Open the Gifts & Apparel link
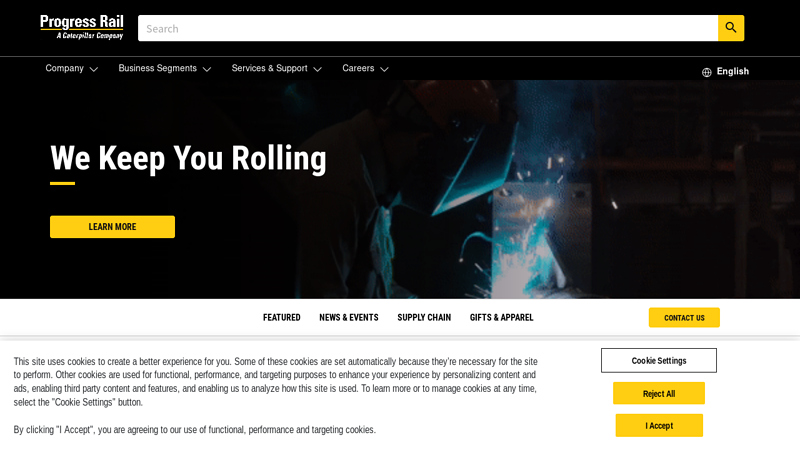The height and width of the screenshot is (450, 800). pyautogui.click(x=502, y=317)
